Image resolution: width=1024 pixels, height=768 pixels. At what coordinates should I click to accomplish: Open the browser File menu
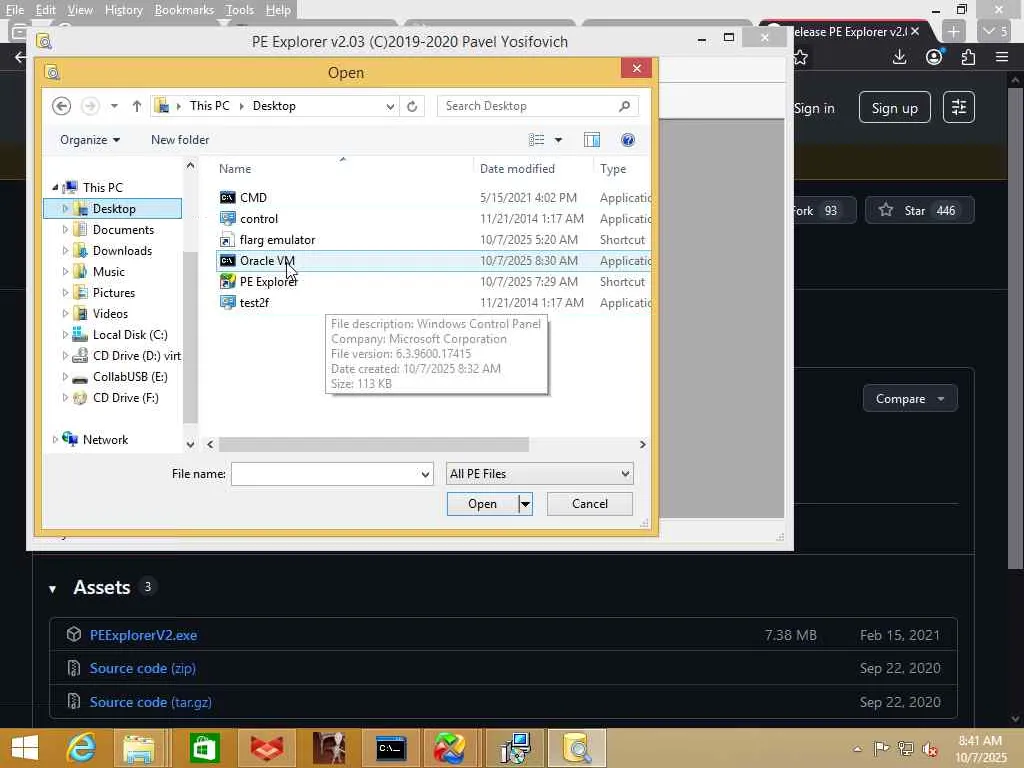pos(14,10)
